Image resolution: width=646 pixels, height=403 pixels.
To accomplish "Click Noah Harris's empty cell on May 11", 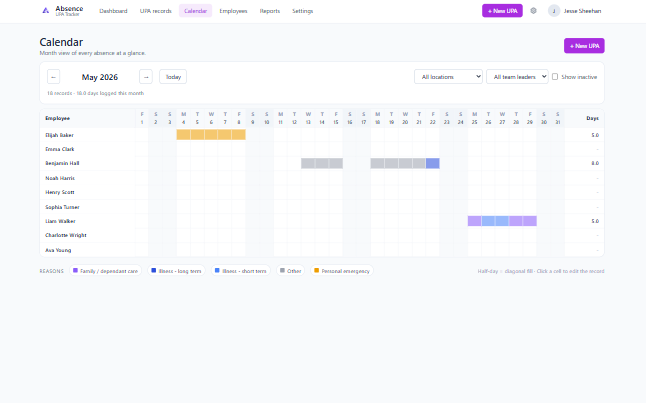I will 280,178.
